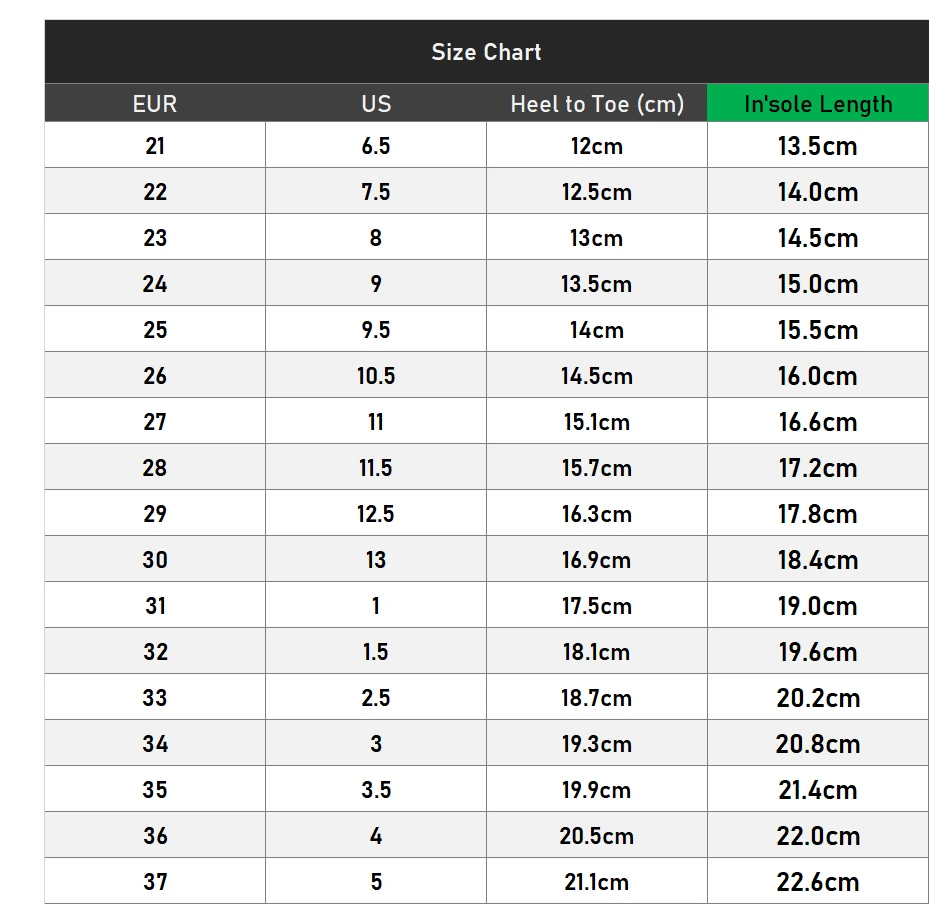This screenshot has height=923, width=950.
Task: Click the 19.6cm insole length cell
Action: click(x=818, y=652)
